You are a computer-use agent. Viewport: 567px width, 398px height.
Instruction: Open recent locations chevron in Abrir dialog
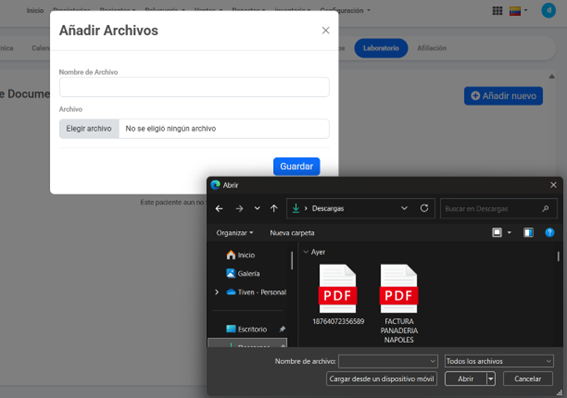click(x=257, y=208)
